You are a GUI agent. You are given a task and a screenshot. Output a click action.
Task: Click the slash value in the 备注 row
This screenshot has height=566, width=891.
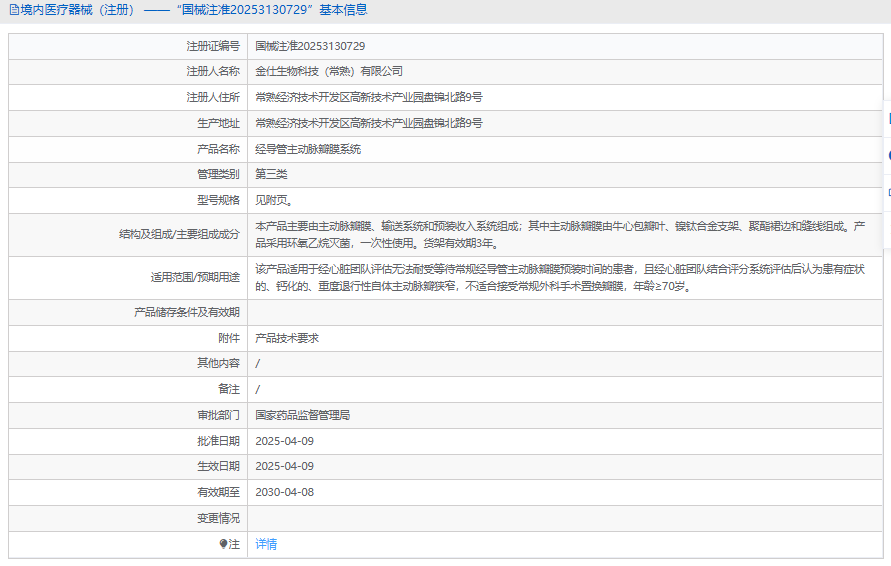257,389
